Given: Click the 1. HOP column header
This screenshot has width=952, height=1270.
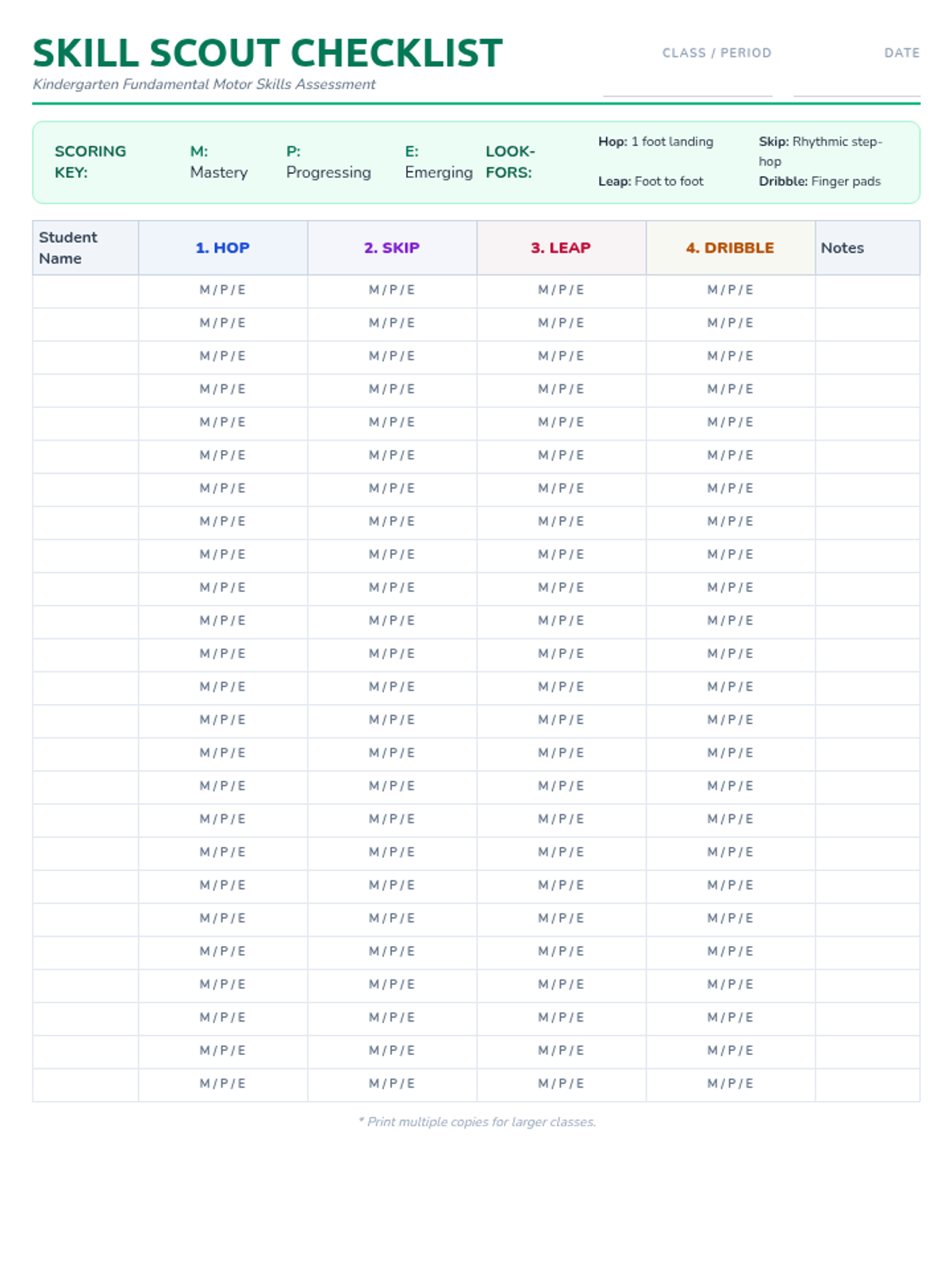Looking at the screenshot, I should 223,248.
